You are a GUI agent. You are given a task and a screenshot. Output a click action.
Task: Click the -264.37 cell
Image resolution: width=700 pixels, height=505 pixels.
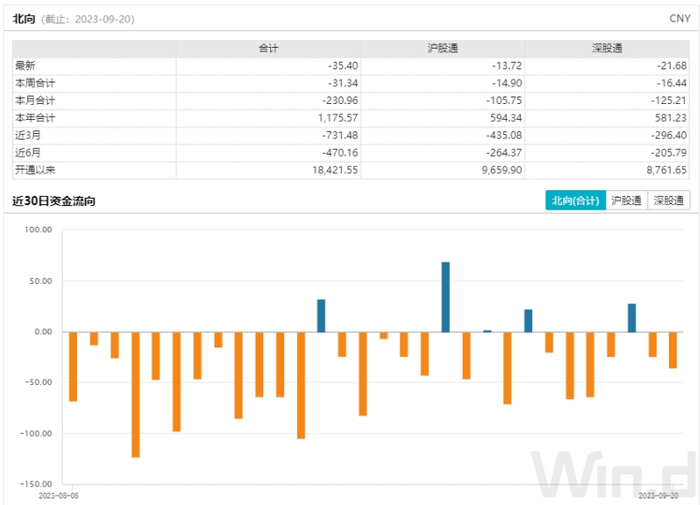point(504,153)
